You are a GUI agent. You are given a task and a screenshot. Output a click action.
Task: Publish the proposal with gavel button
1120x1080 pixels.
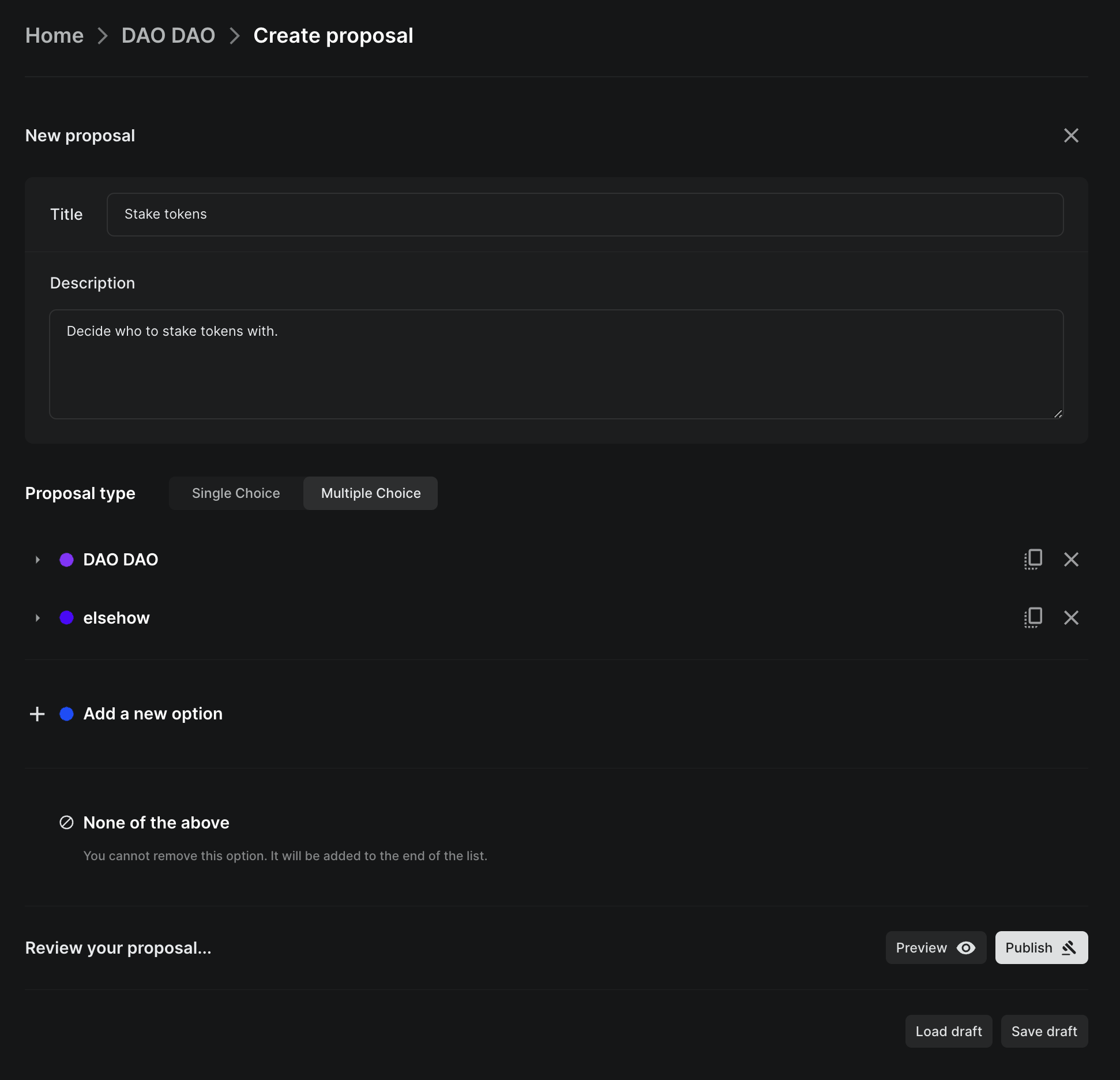click(x=1041, y=947)
